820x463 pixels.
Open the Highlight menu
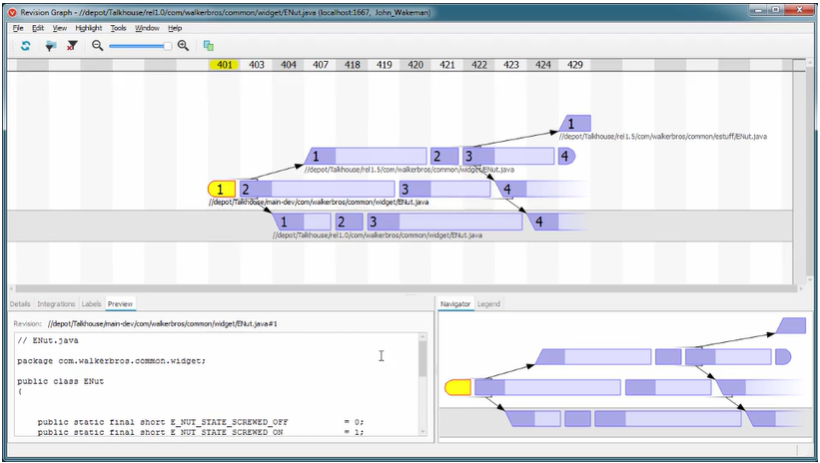[88, 28]
